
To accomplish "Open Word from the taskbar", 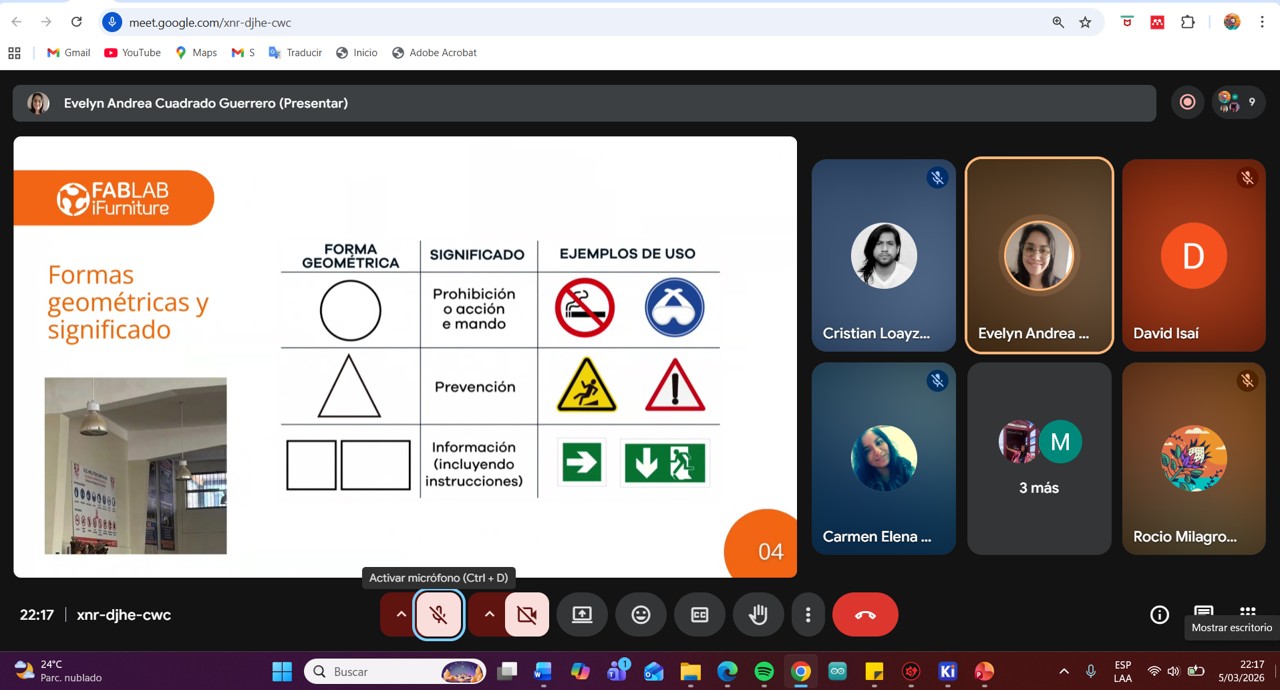I will coord(543,671).
